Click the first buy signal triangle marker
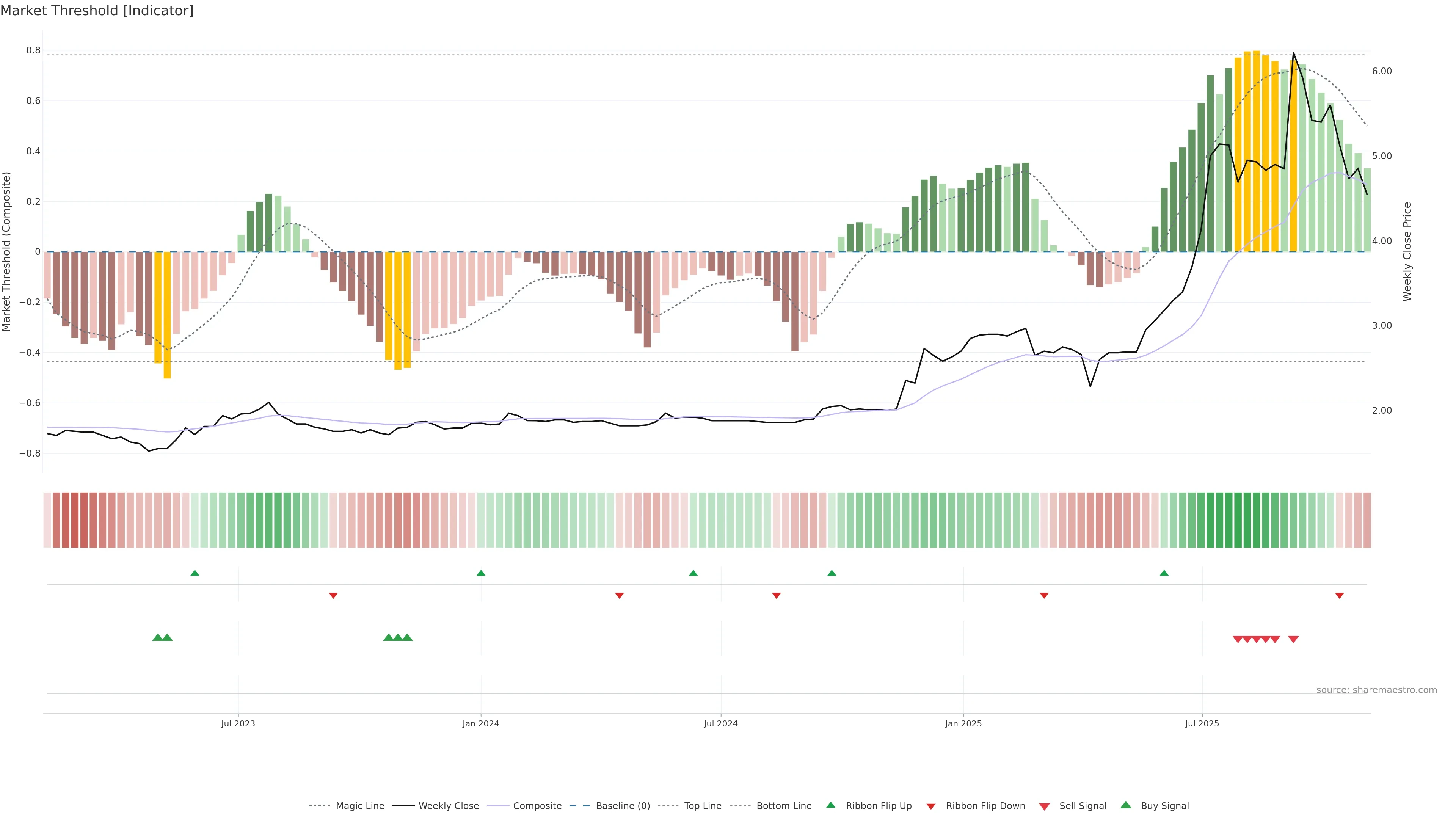1456x819 pixels. [x=158, y=637]
